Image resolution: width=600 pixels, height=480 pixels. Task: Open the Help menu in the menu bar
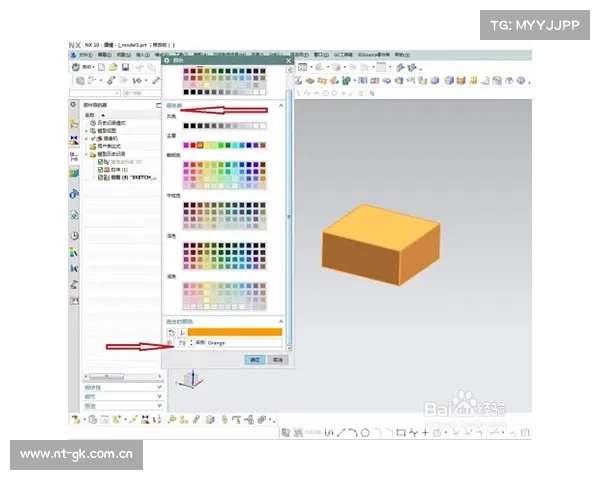tap(402, 55)
